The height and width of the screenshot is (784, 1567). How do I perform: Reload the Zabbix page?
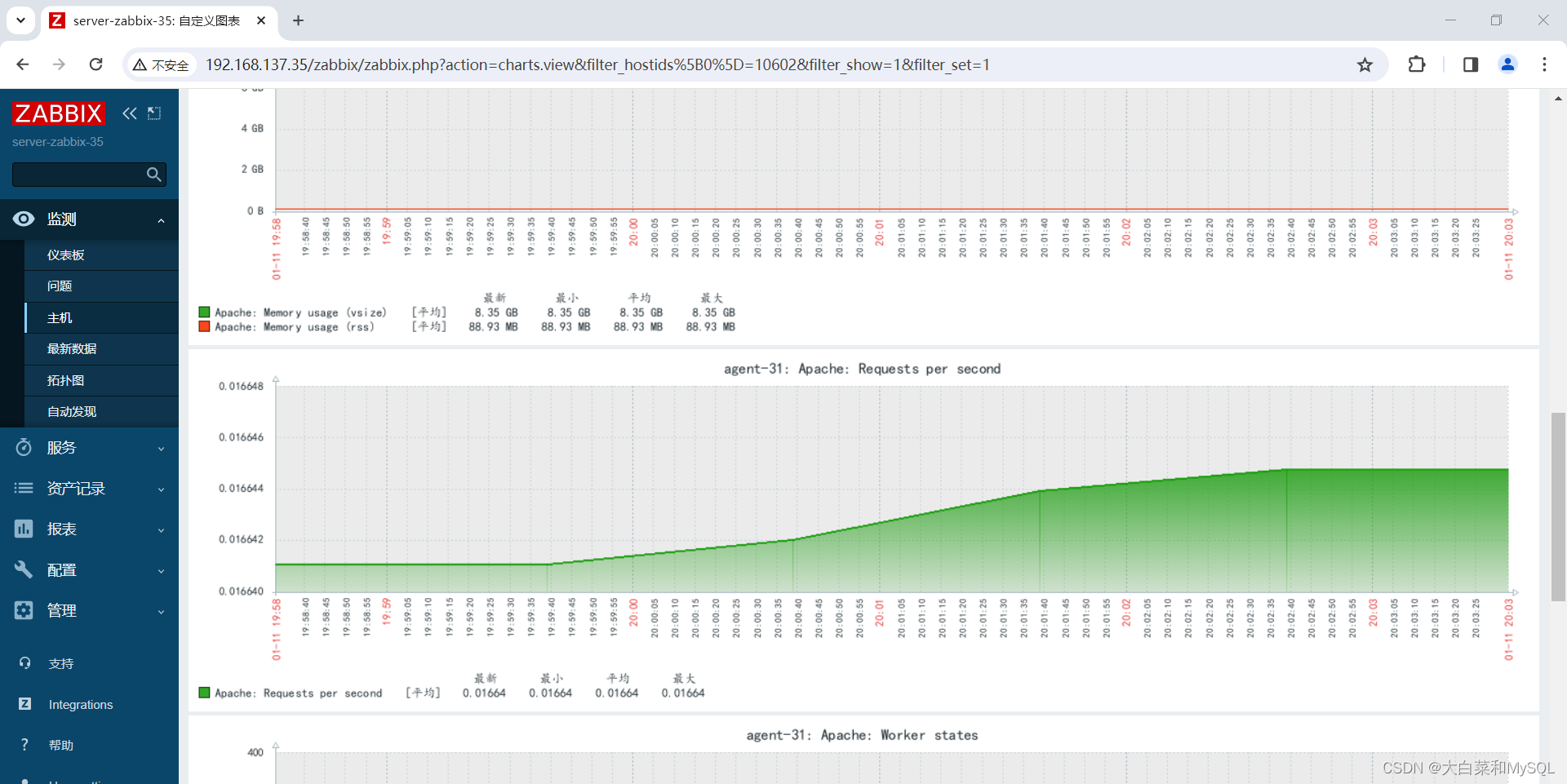point(95,64)
